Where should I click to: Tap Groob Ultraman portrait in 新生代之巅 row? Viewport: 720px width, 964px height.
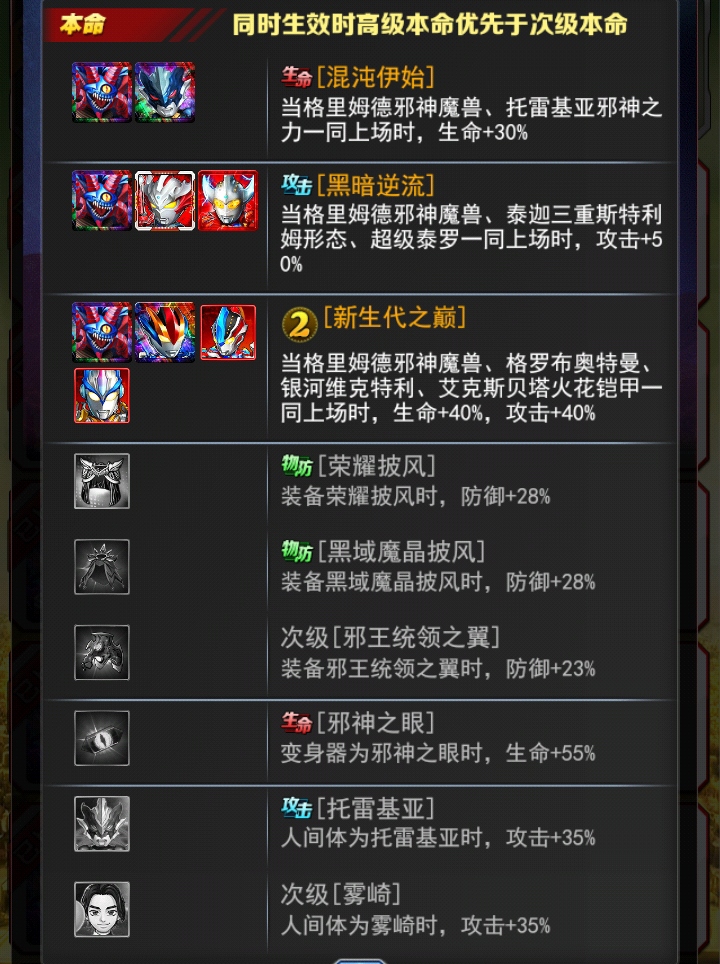[x=165, y=332]
